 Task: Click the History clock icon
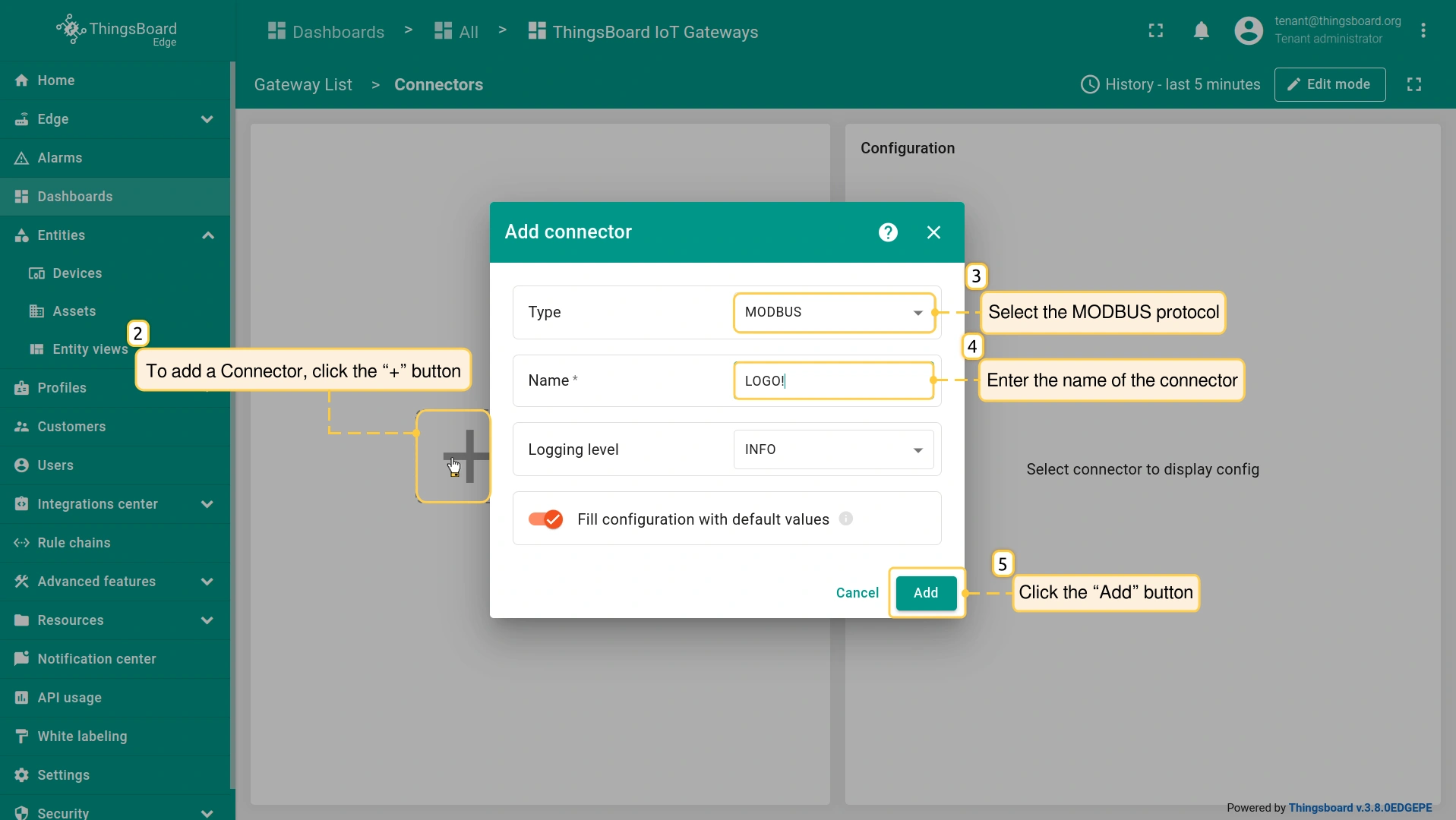[x=1089, y=84]
